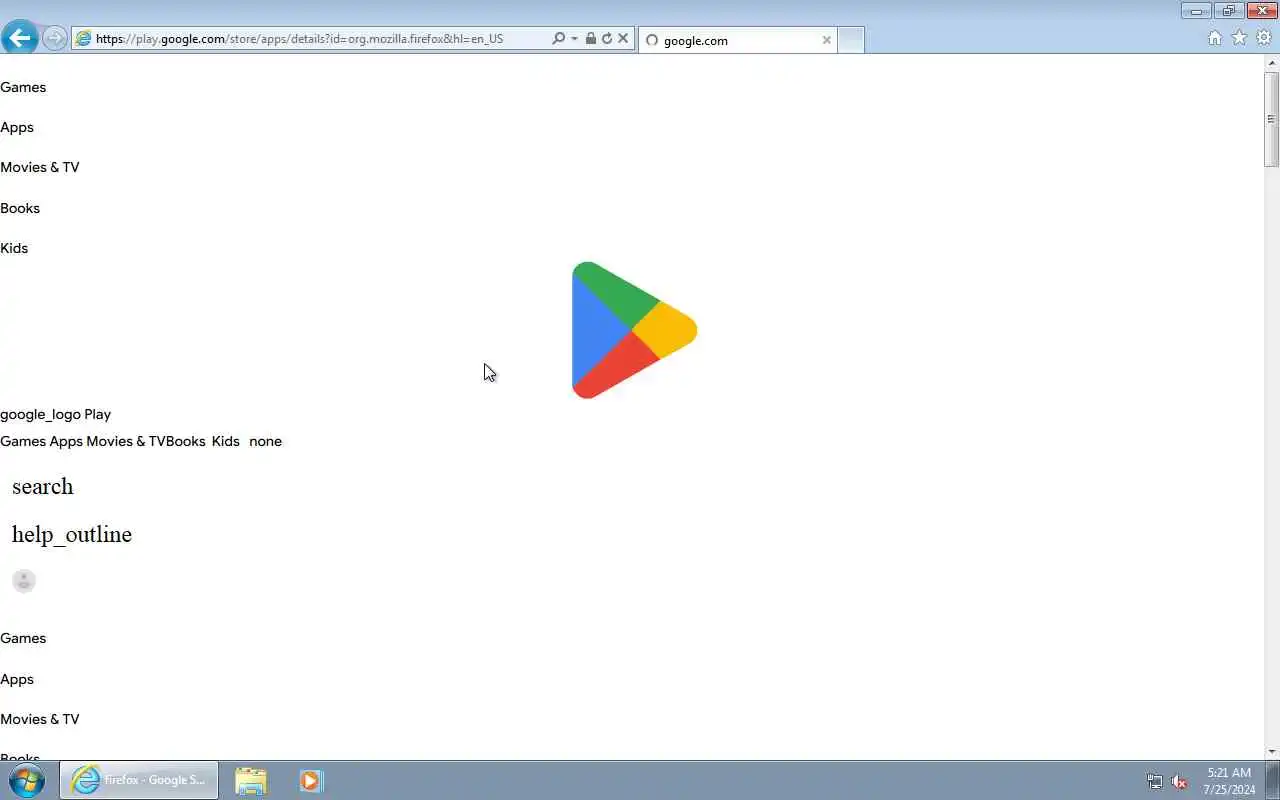Click the 'none' text in nav row
Viewport: 1280px width, 800px height.
tap(265, 441)
